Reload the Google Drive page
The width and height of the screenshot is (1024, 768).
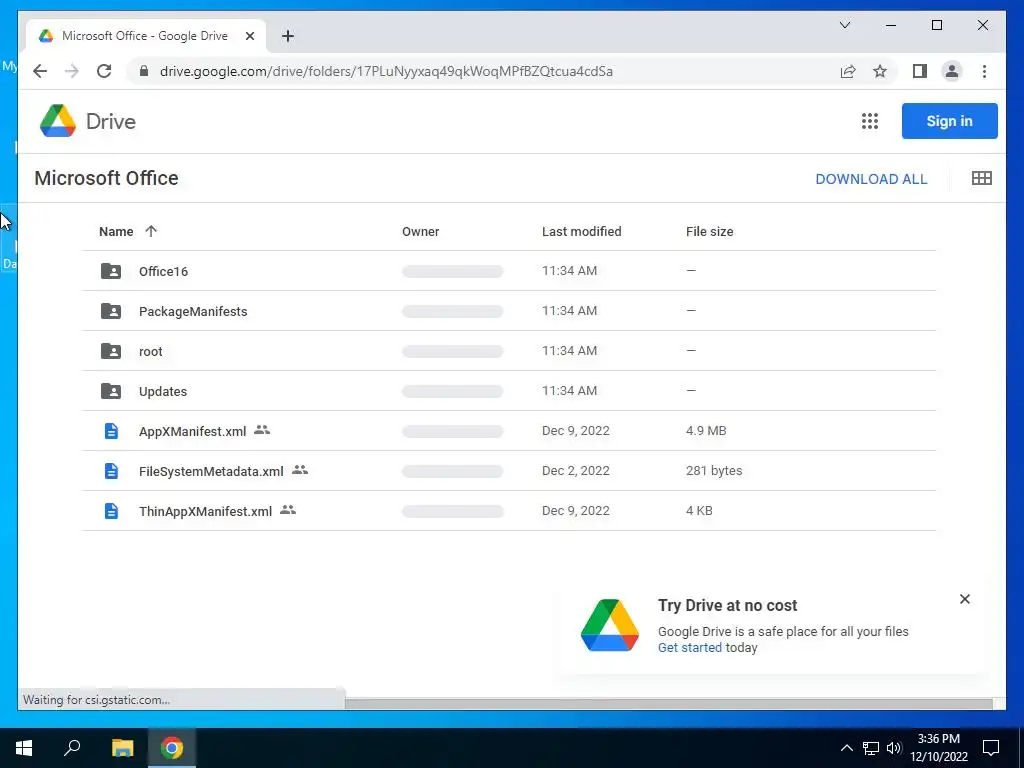[104, 71]
